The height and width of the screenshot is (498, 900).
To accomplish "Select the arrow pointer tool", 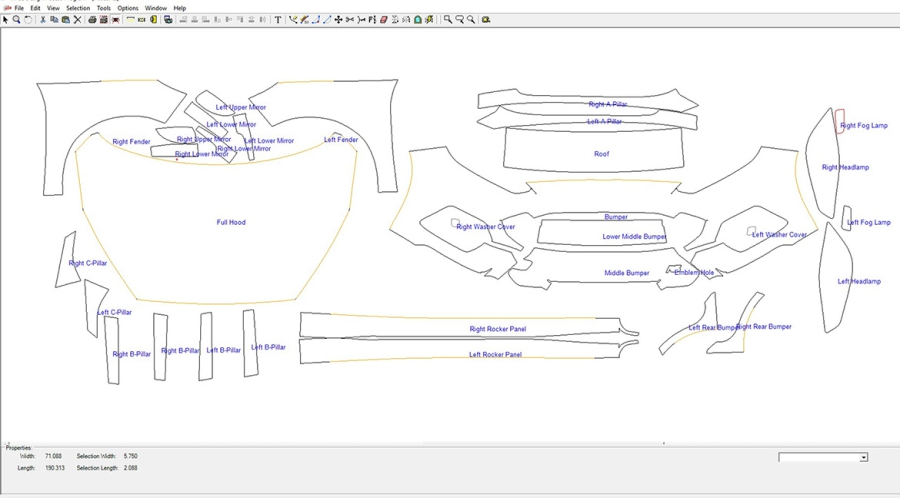I will [5, 20].
